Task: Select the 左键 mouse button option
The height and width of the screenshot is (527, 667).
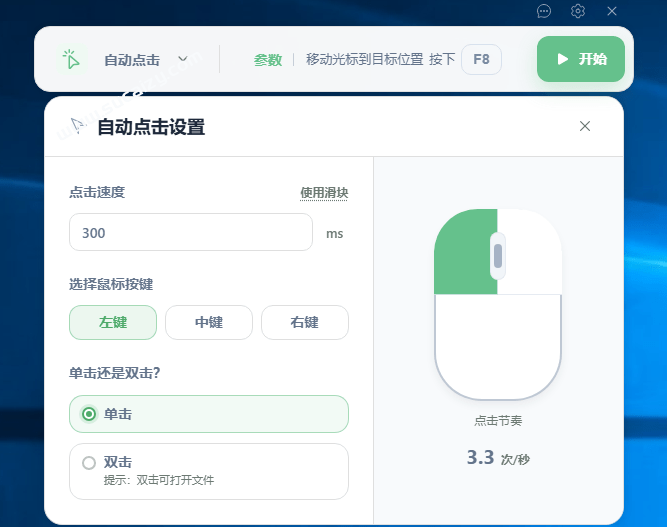Action: (x=113, y=322)
